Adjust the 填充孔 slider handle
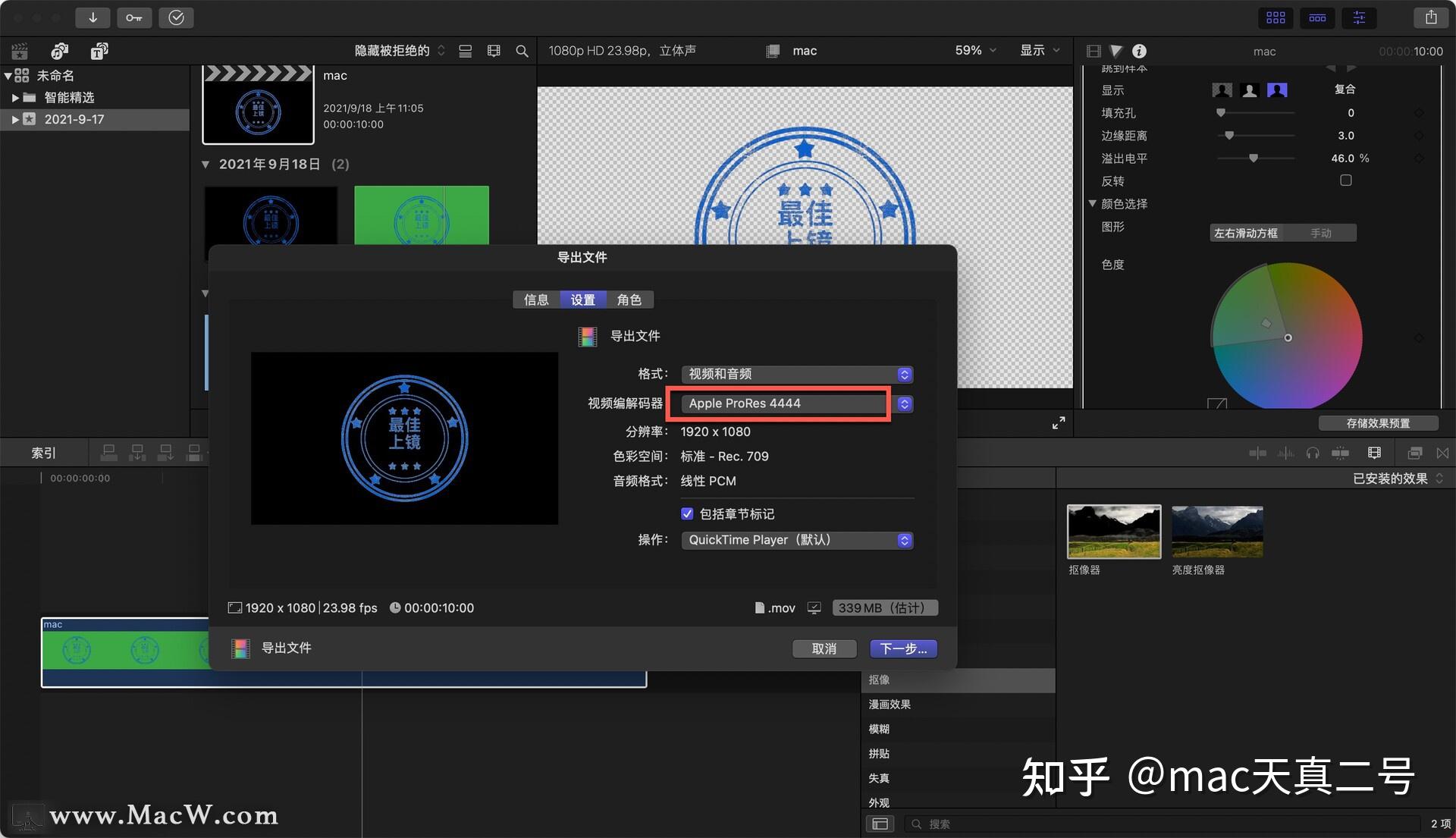The height and width of the screenshot is (838, 1456). 1221,112
